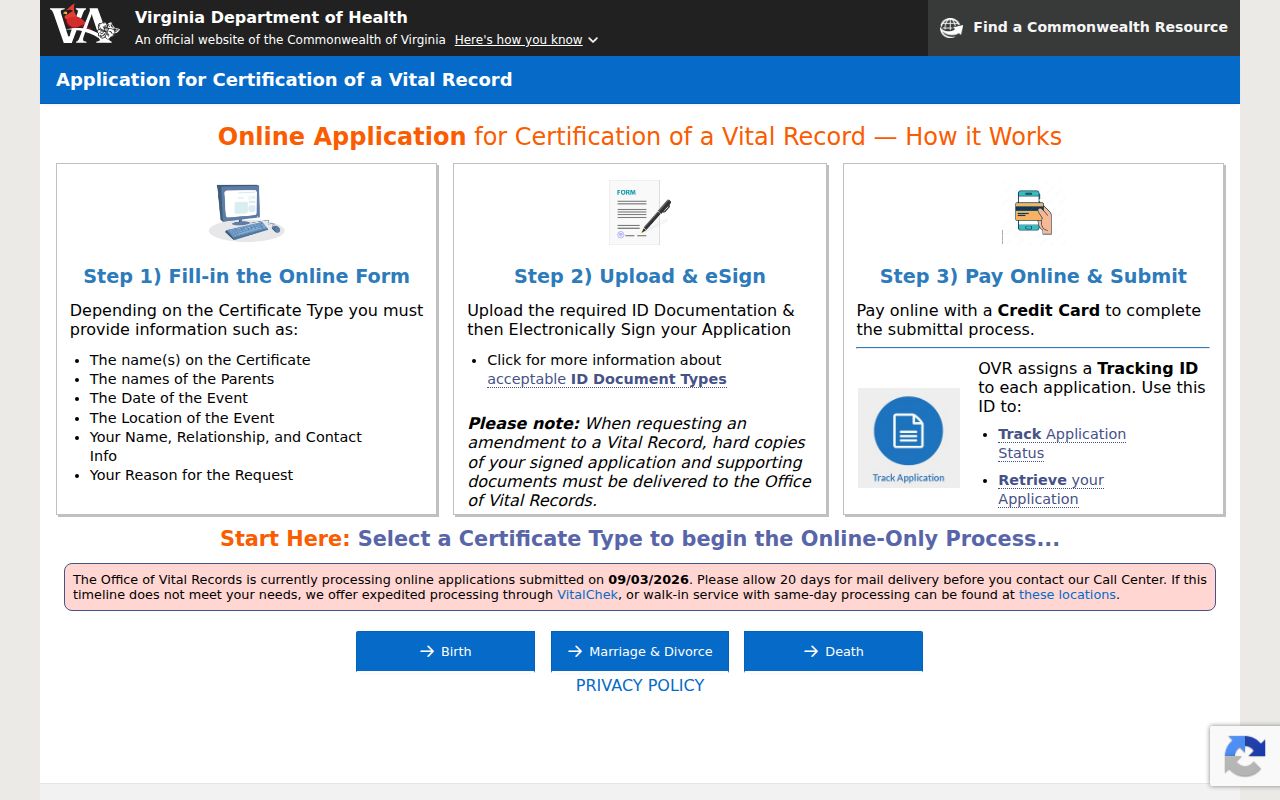Click the Virginia Department of Health title
This screenshot has height=800, width=1280.
tap(271, 17)
